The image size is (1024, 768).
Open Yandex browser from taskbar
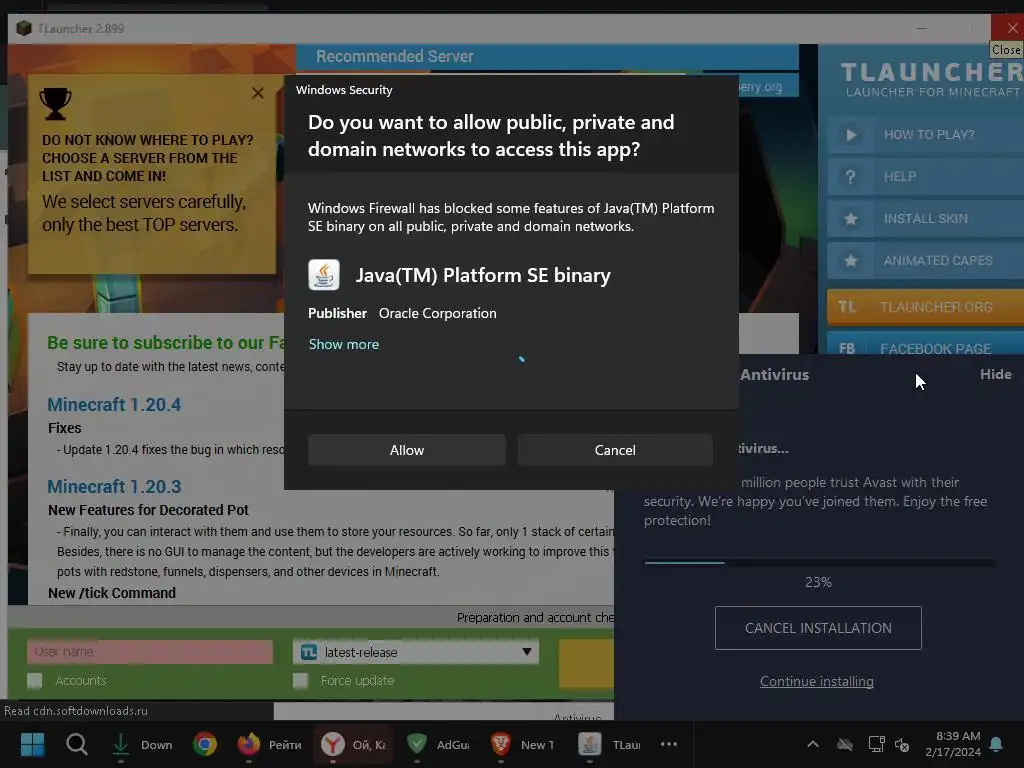point(353,744)
